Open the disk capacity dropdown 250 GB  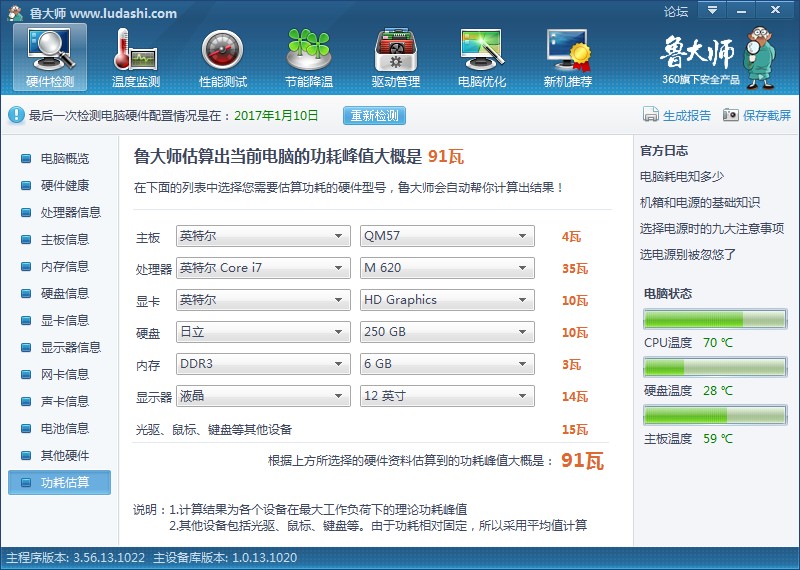447,332
